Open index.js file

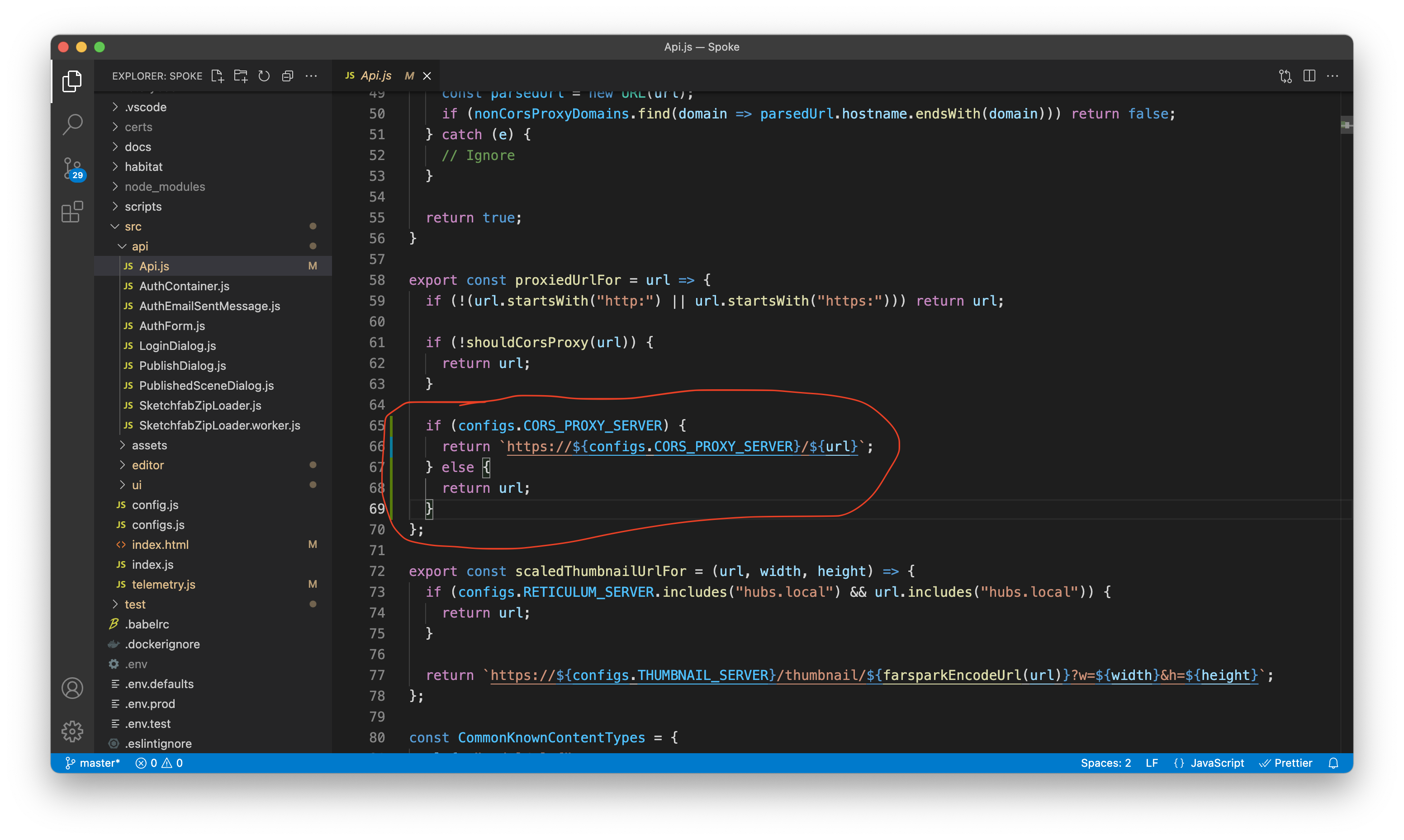click(213, 564)
